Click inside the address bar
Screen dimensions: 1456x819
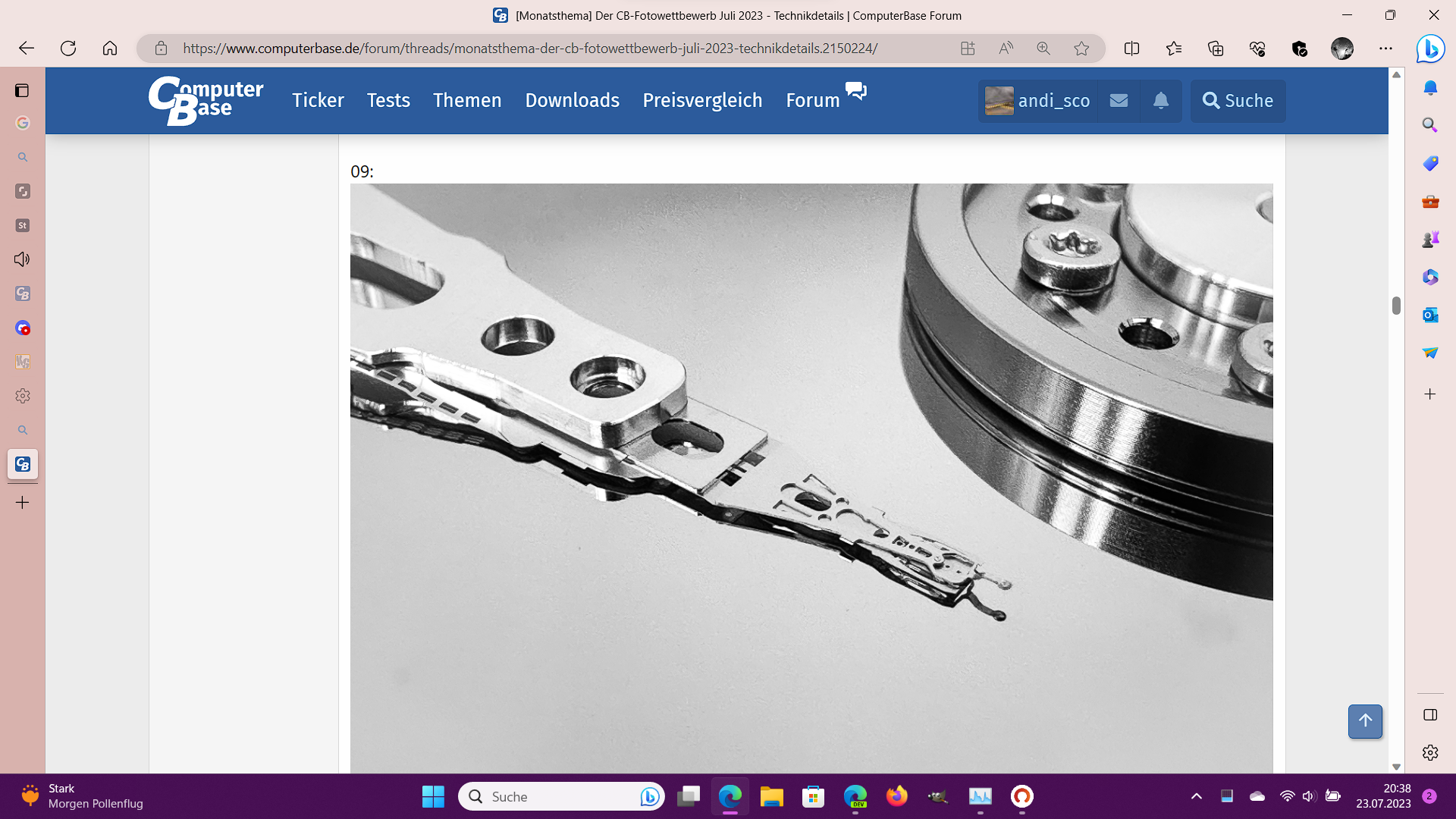[x=531, y=48]
